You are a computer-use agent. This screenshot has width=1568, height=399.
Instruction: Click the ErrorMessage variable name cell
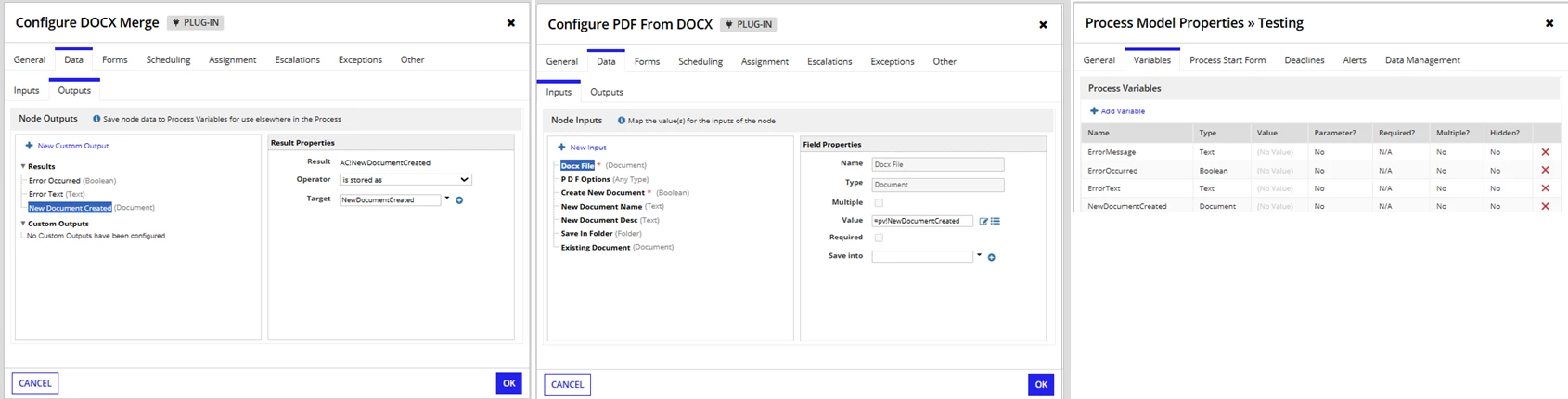[1112, 152]
